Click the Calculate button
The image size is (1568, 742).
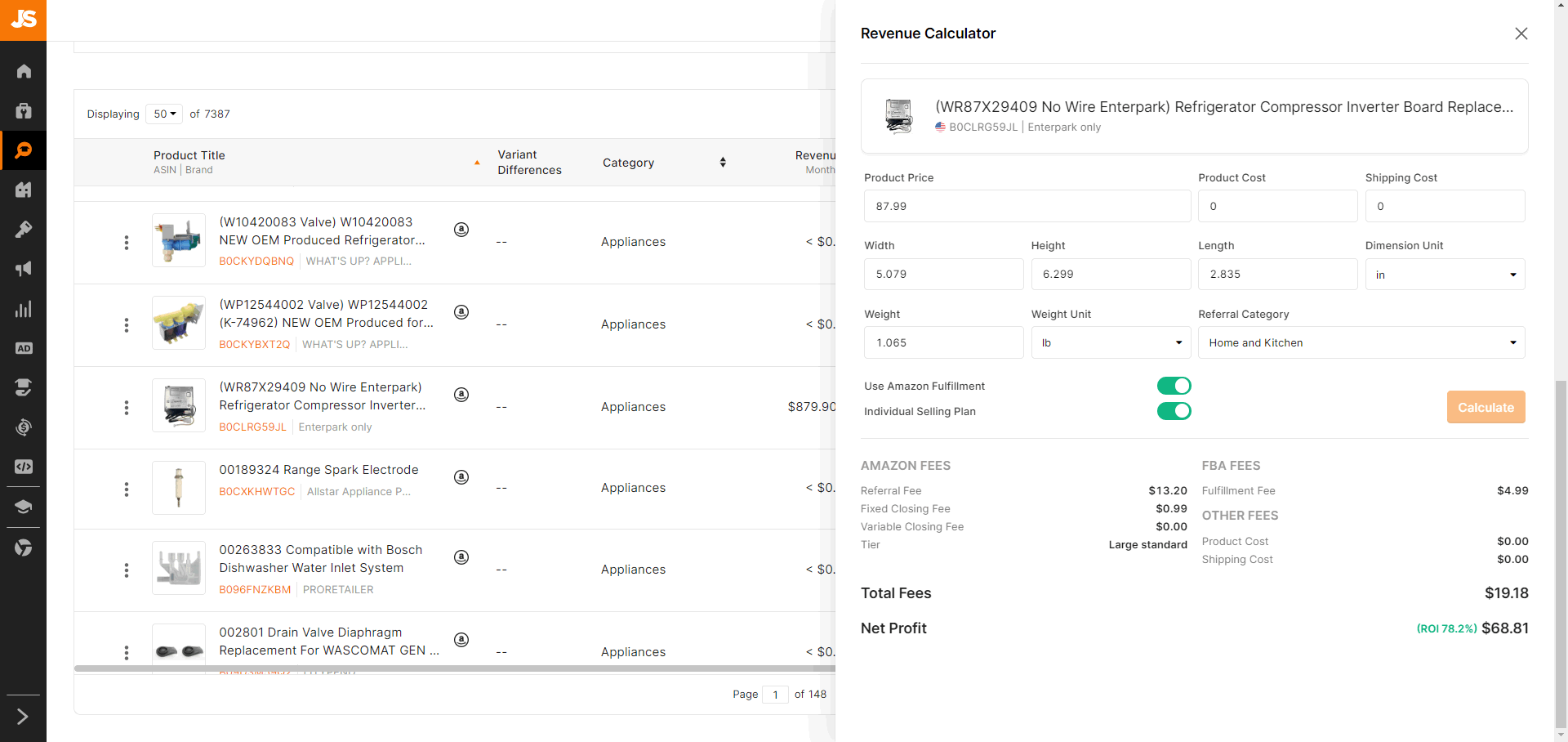pyautogui.click(x=1486, y=407)
